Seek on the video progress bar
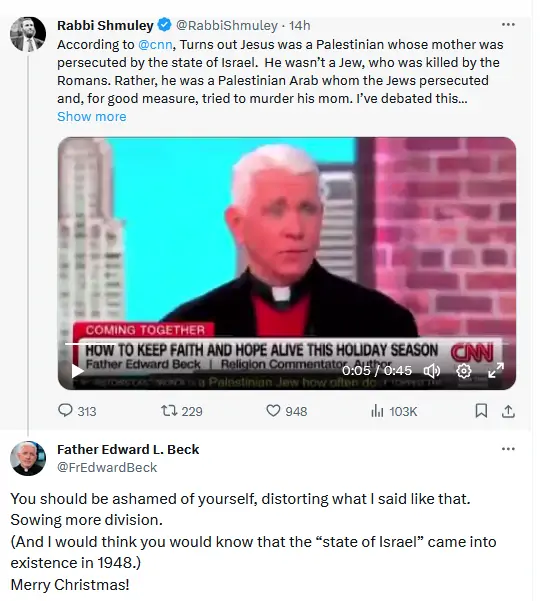 [287, 344]
